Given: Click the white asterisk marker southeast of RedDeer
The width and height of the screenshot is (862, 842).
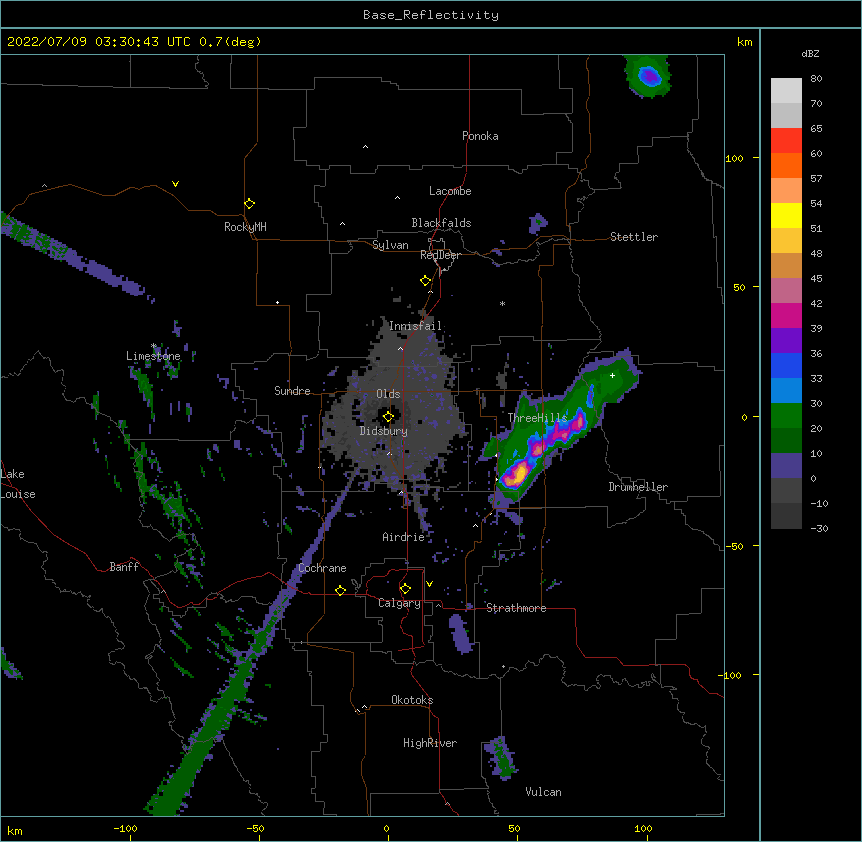Looking at the screenshot, I should point(502,303).
